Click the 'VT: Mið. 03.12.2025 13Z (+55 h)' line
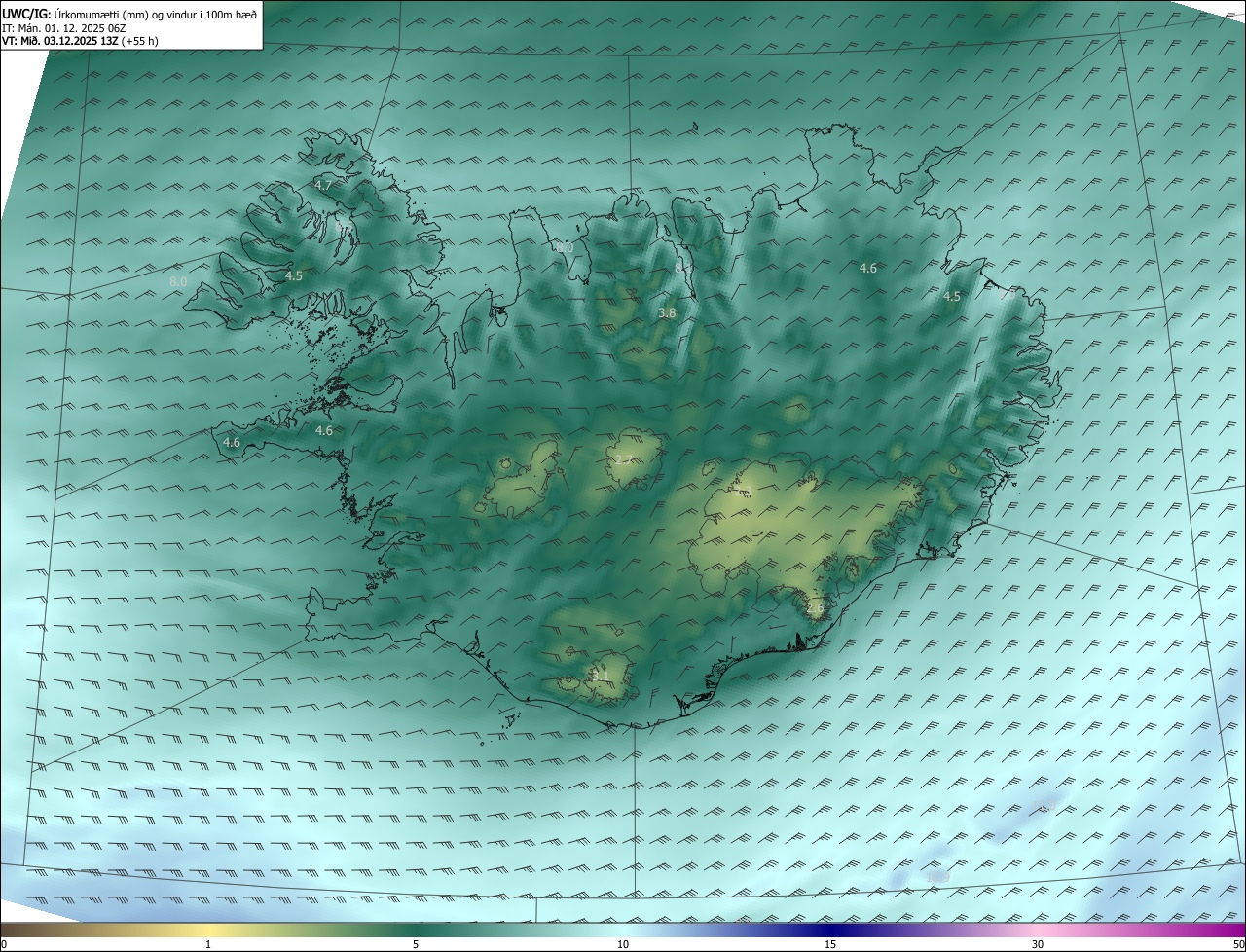Image resolution: width=1246 pixels, height=952 pixels. click(x=80, y=41)
